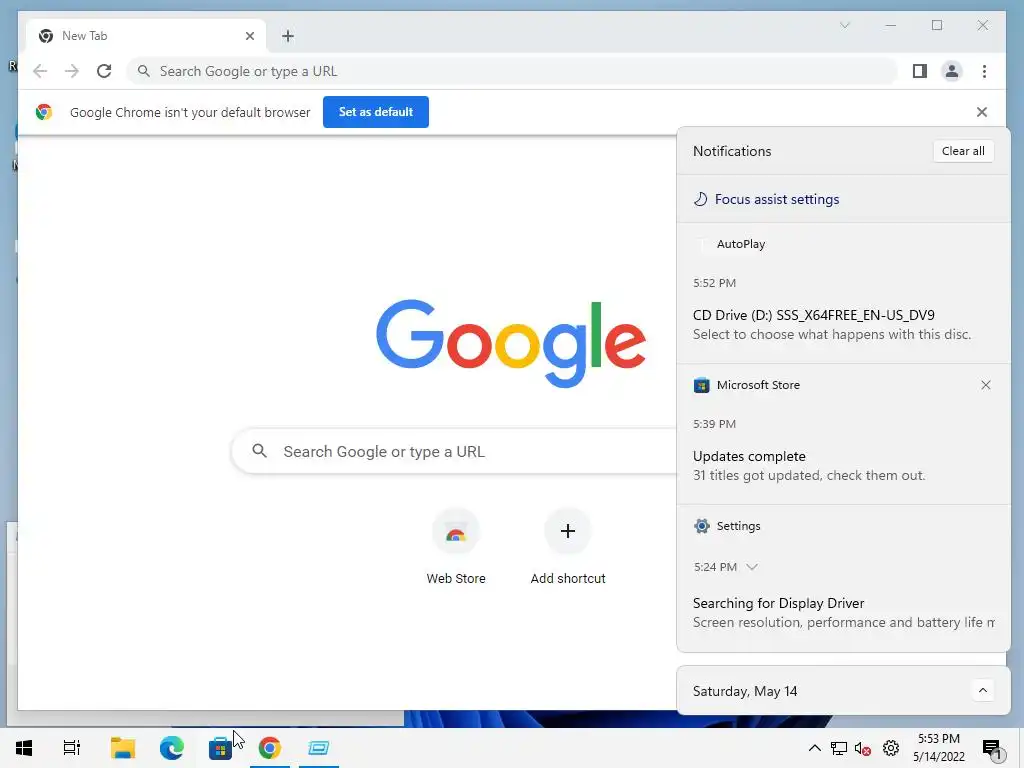Click the Settings gear notification icon
Viewport: 1024px width, 768px height.
[701, 526]
